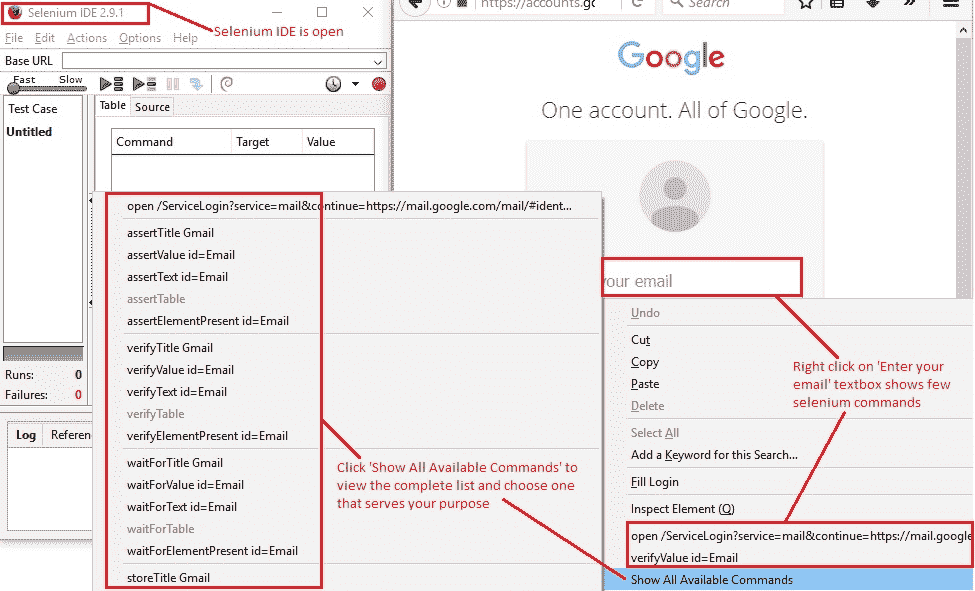This screenshot has width=975, height=591.
Task: Open the Options menu
Action: point(140,38)
